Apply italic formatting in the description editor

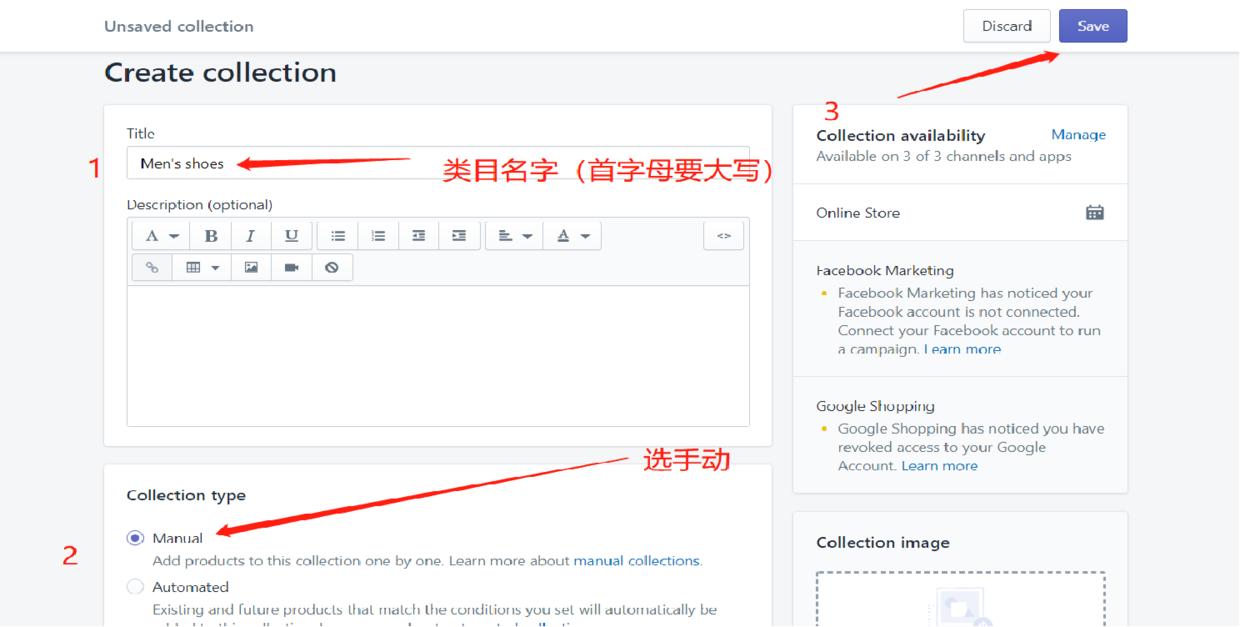tap(249, 236)
